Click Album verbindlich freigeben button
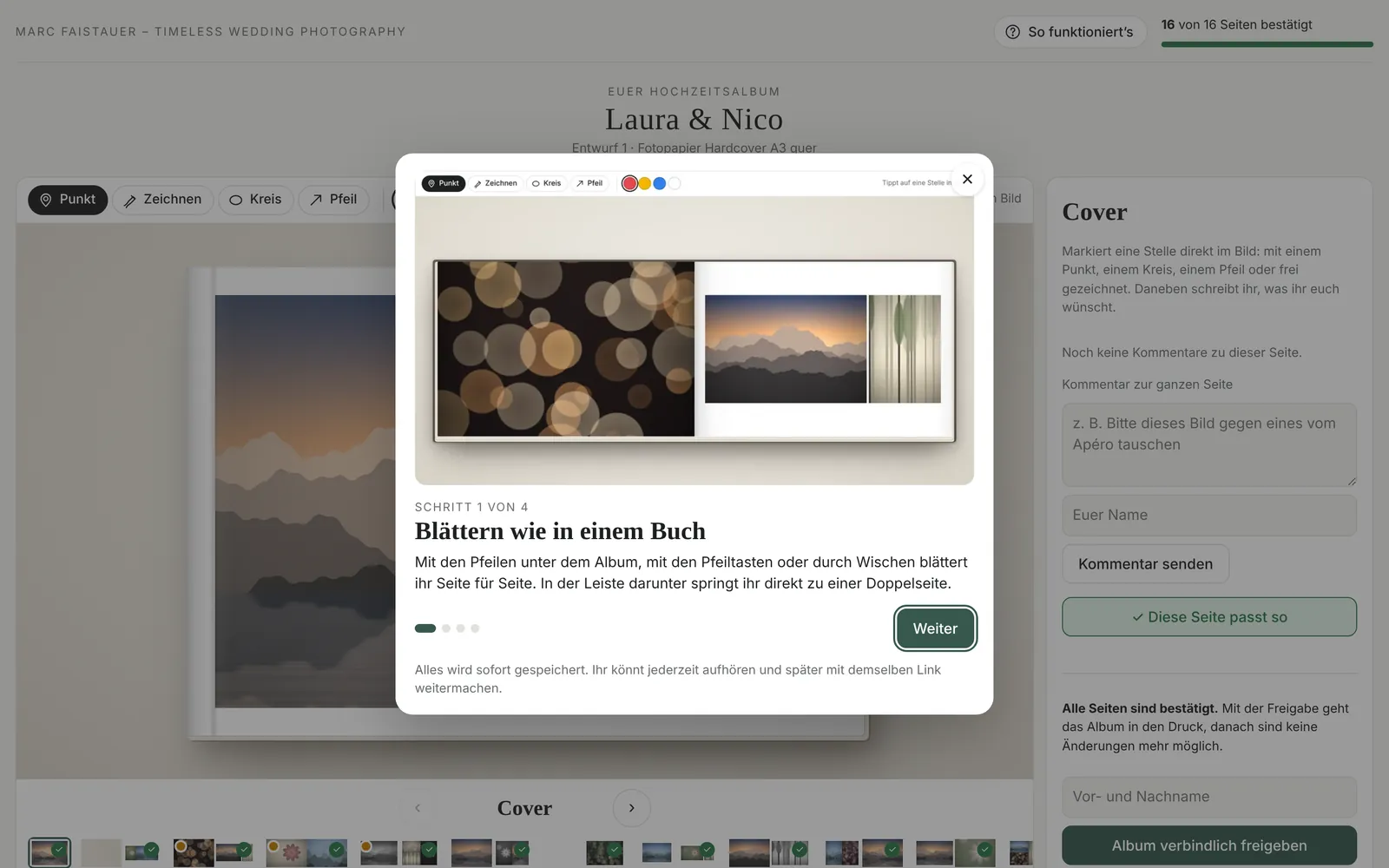The height and width of the screenshot is (868, 1389). tap(1209, 845)
